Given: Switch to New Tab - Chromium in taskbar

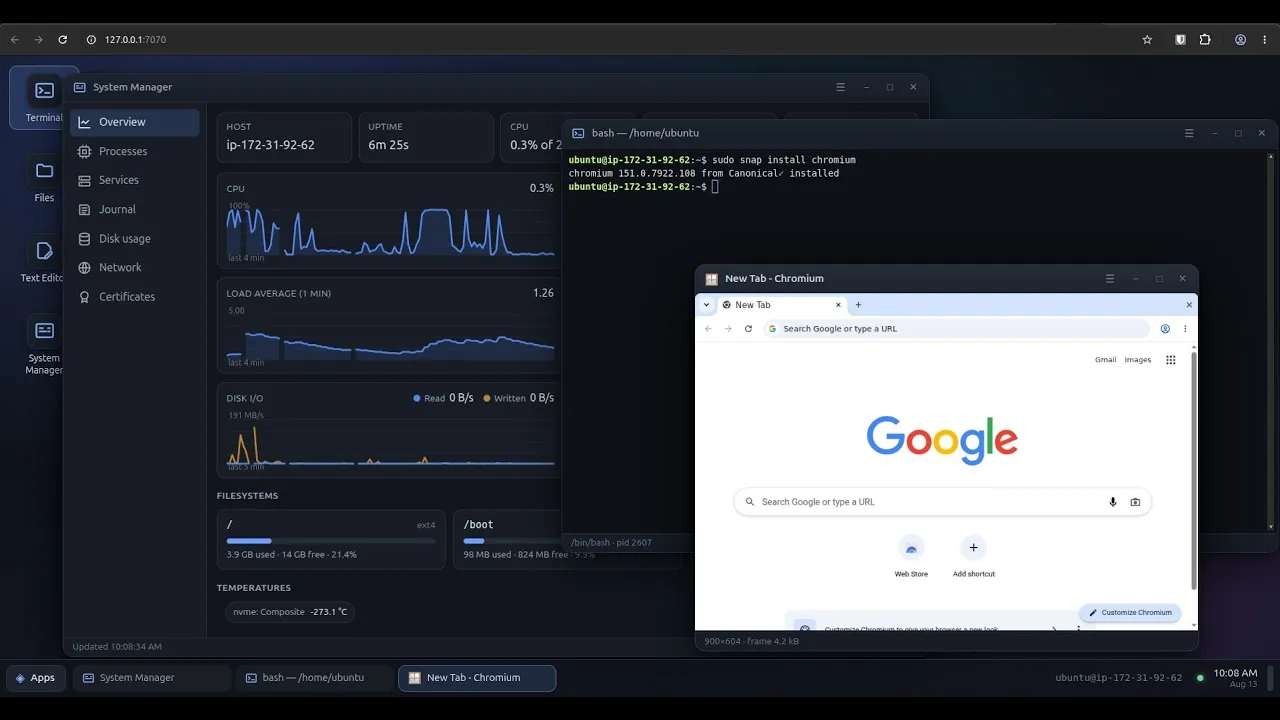Looking at the screenshot, I should [477, 678].
